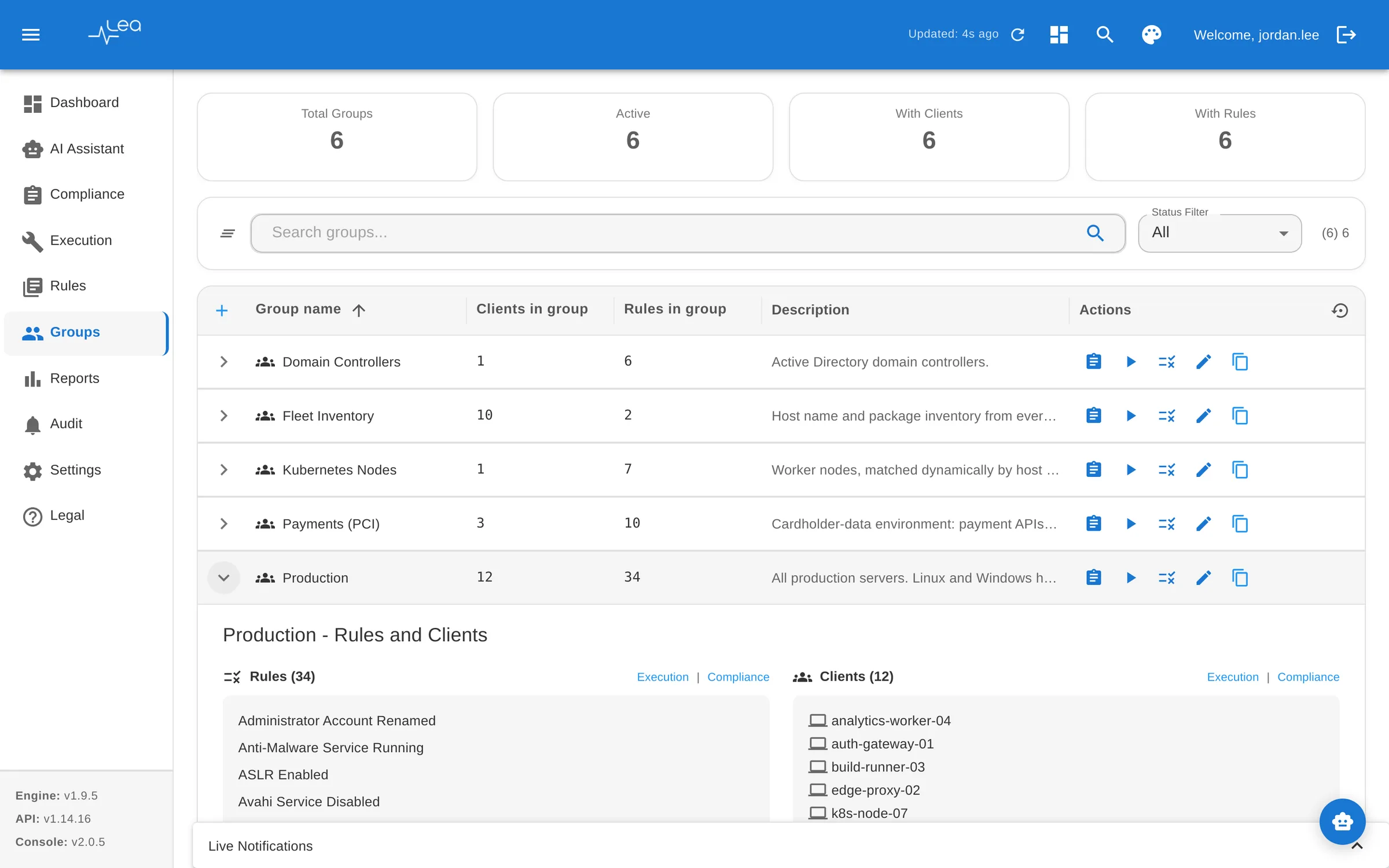The image size is (1389, 868).
Task: Open Settings from the sidebar
Action: [86, 470]
